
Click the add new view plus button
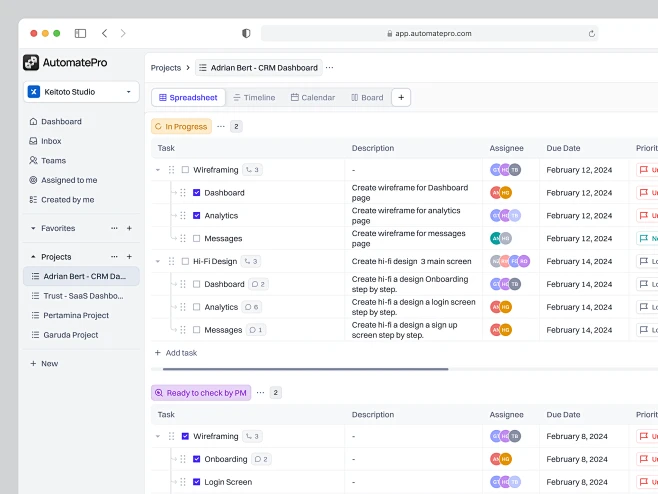coord(401,97)
